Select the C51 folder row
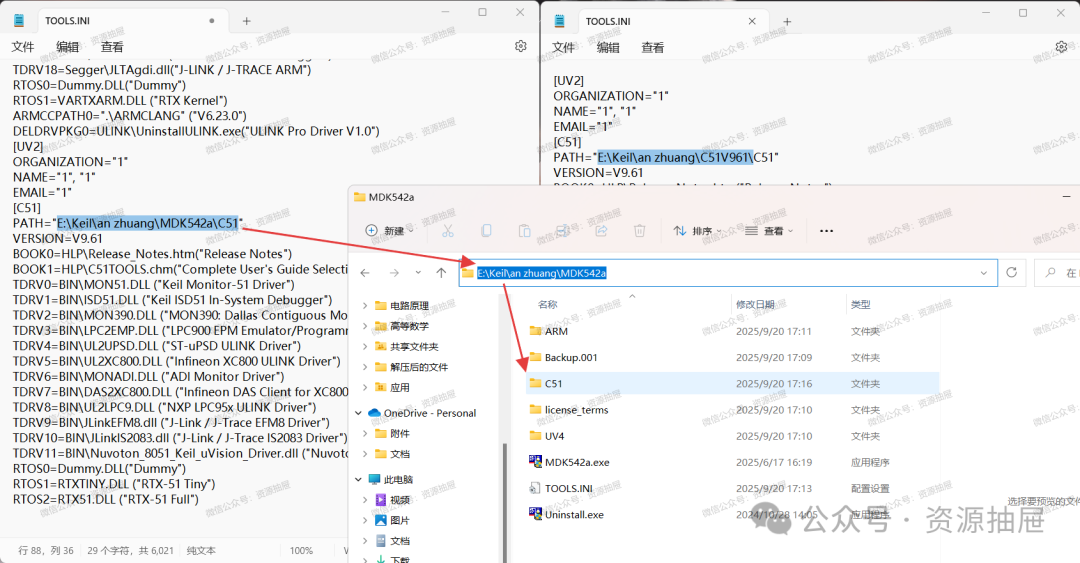 coord(734,384)
